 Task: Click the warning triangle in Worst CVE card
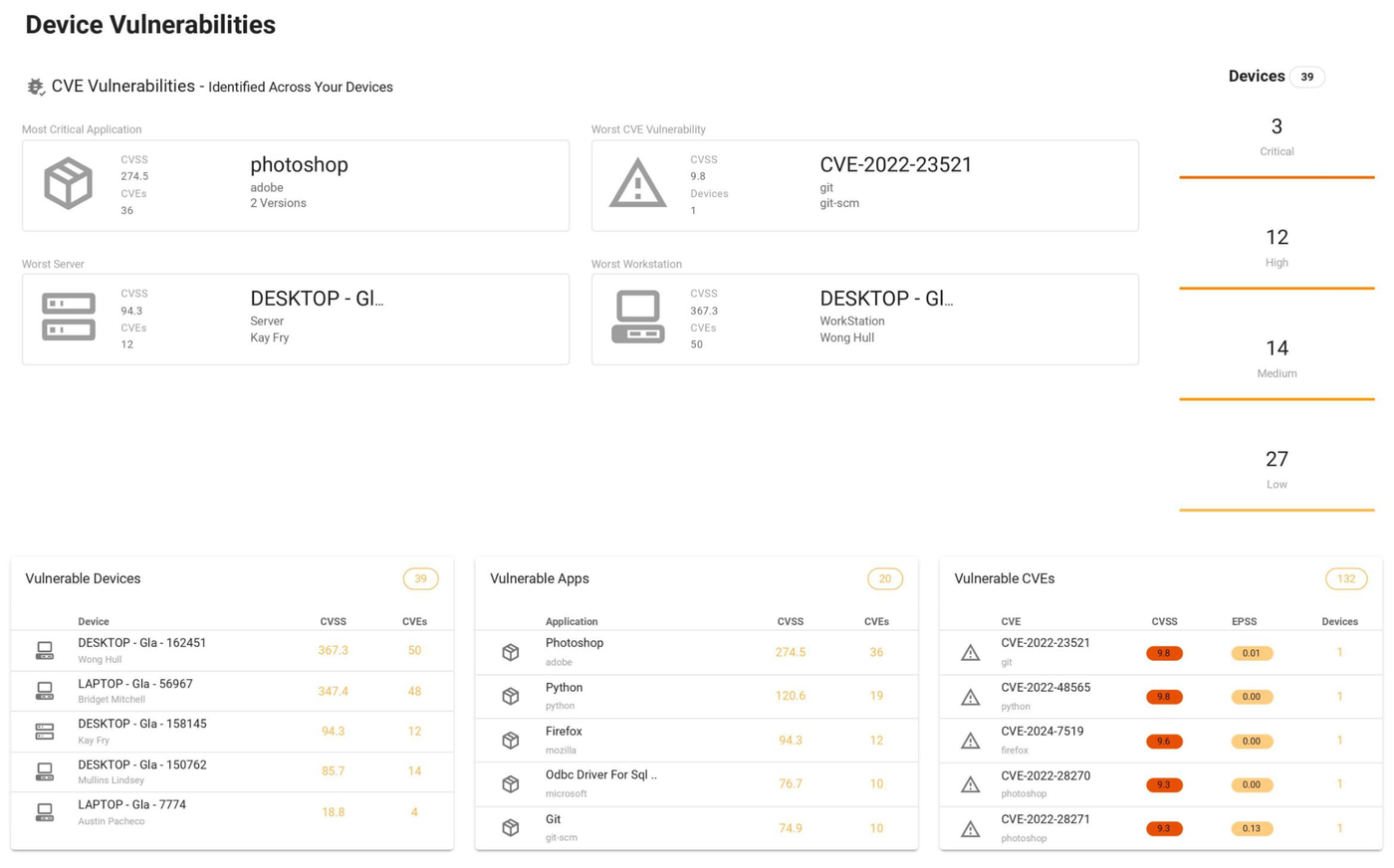click(x=637, y=183)
